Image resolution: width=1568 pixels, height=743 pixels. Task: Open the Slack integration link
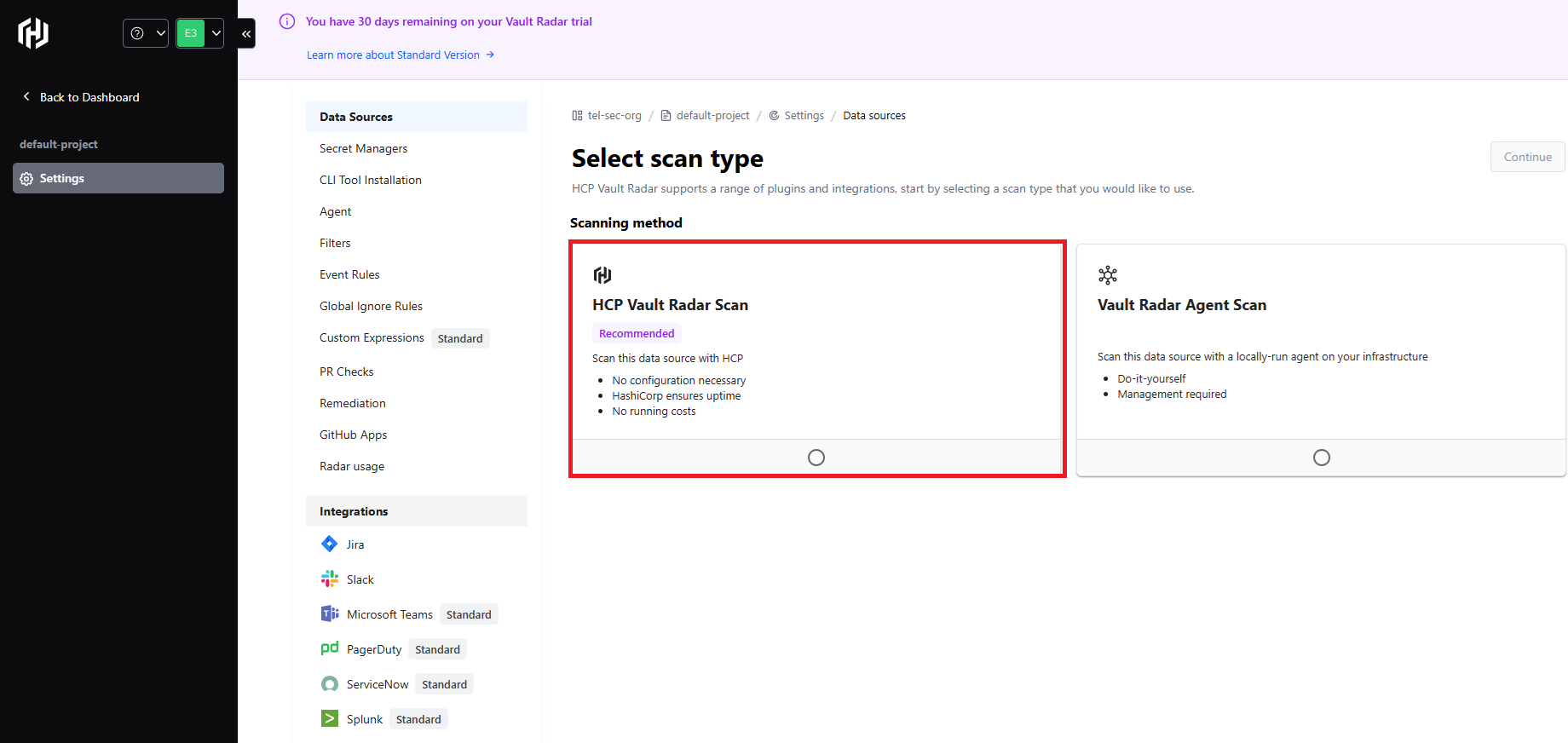360,579
